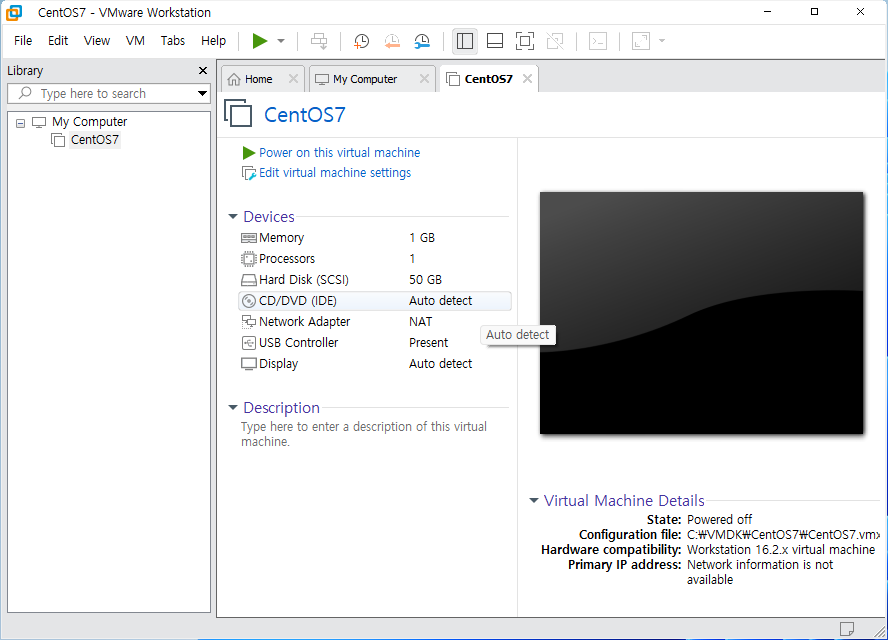
Task: Close the My Computer tab
Action: 424,79
